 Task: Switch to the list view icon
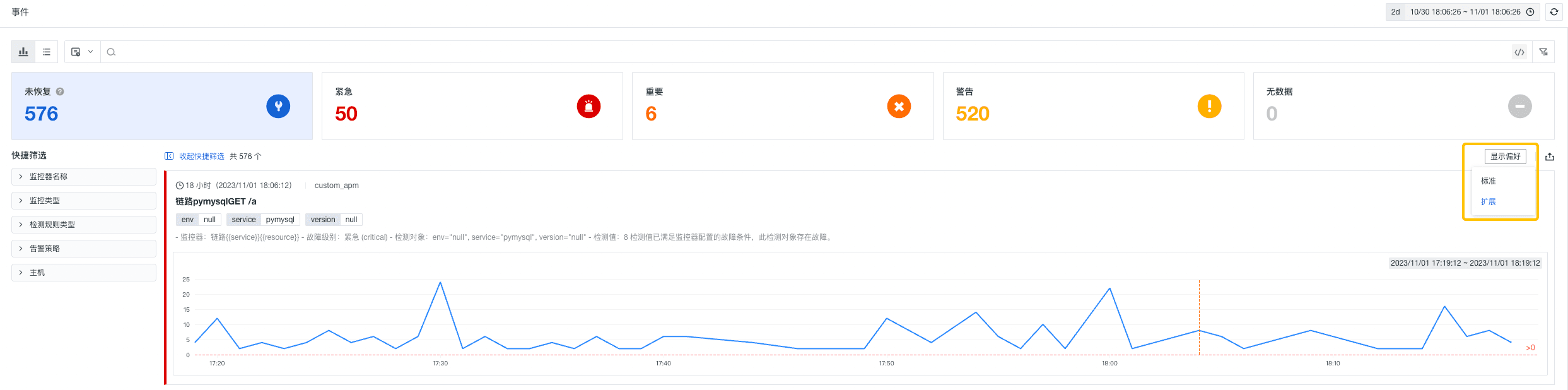(47, 52)
